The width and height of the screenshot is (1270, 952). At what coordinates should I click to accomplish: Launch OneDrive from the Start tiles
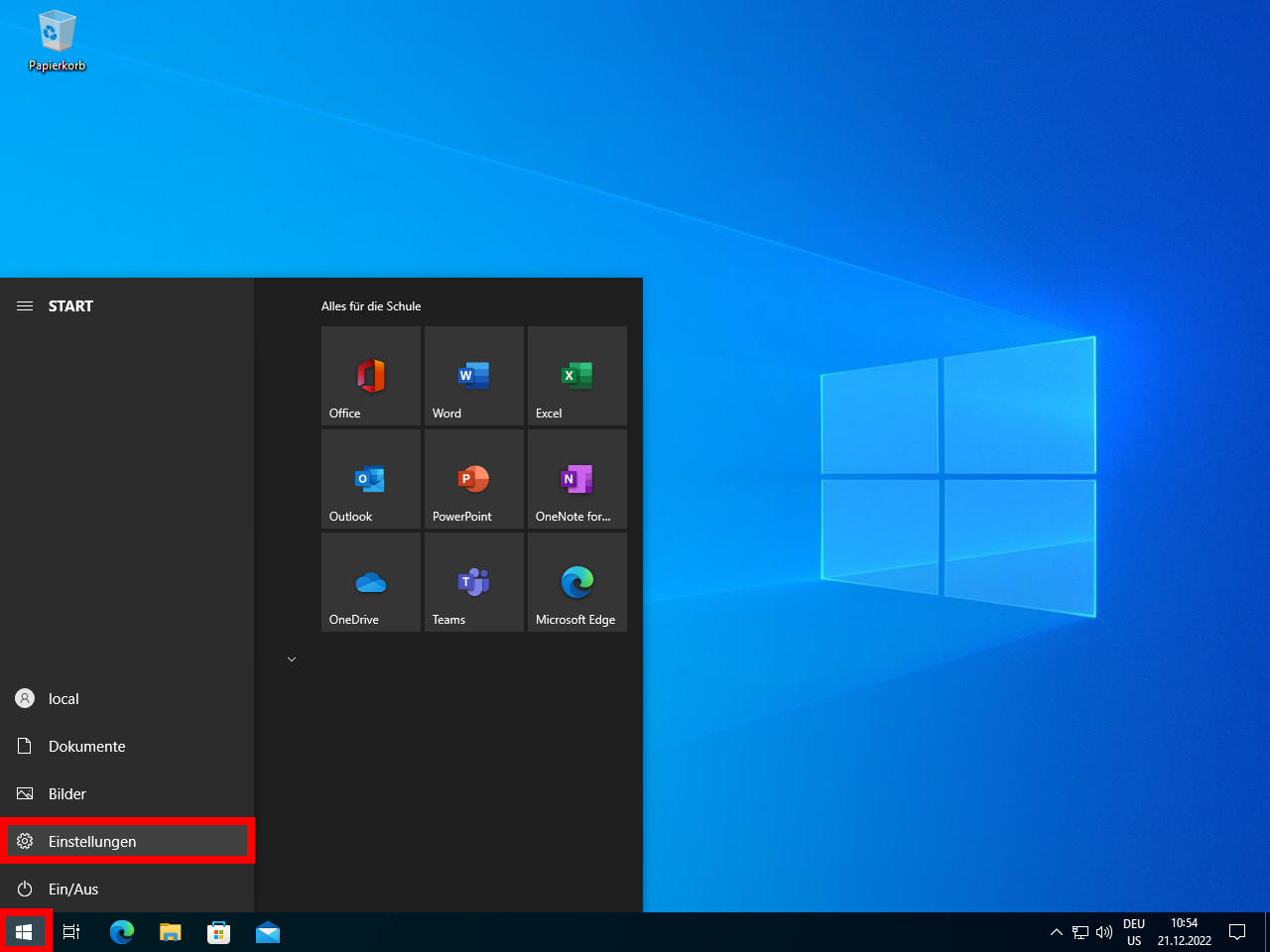tap(371, 582)
